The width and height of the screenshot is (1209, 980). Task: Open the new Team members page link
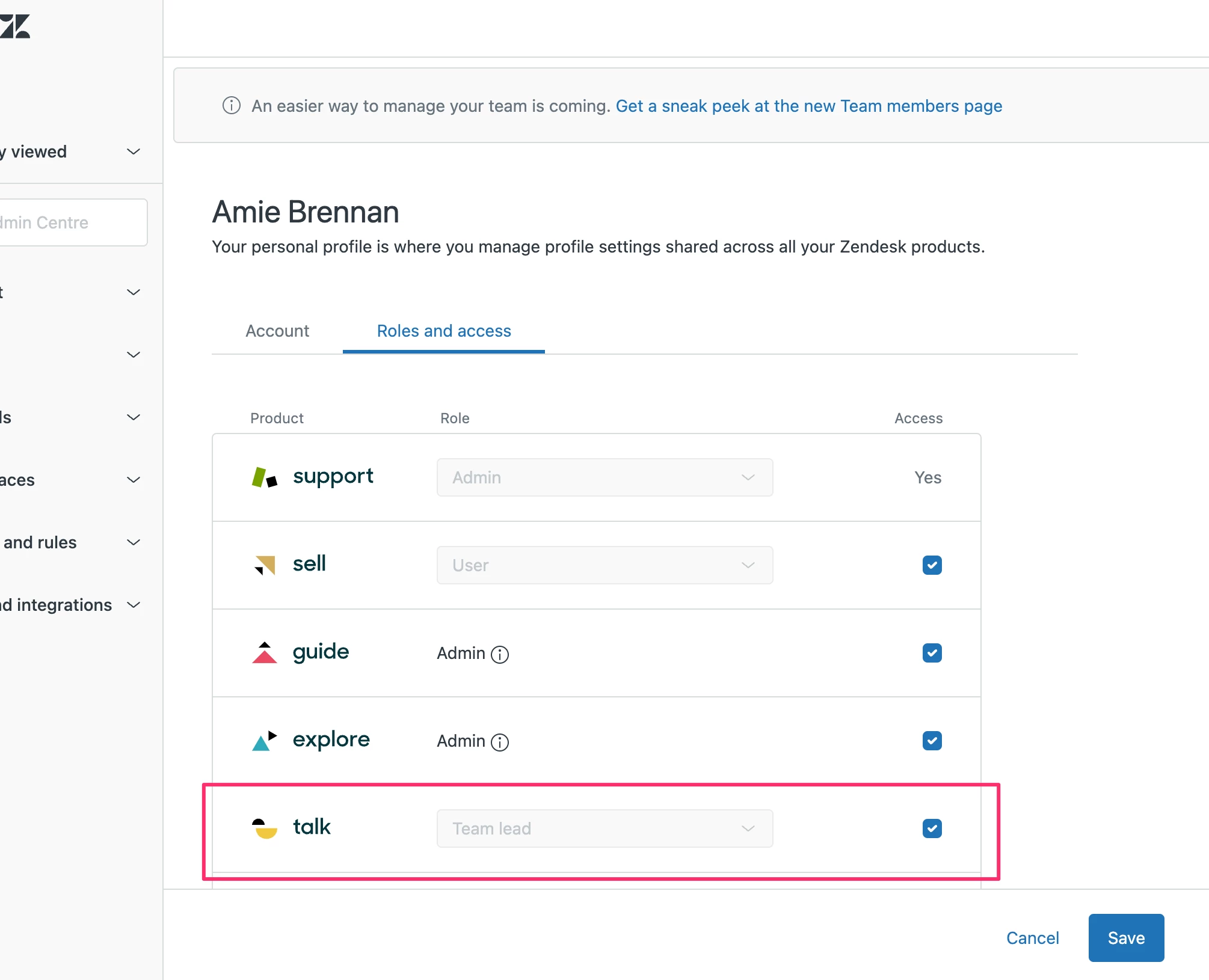809,106
